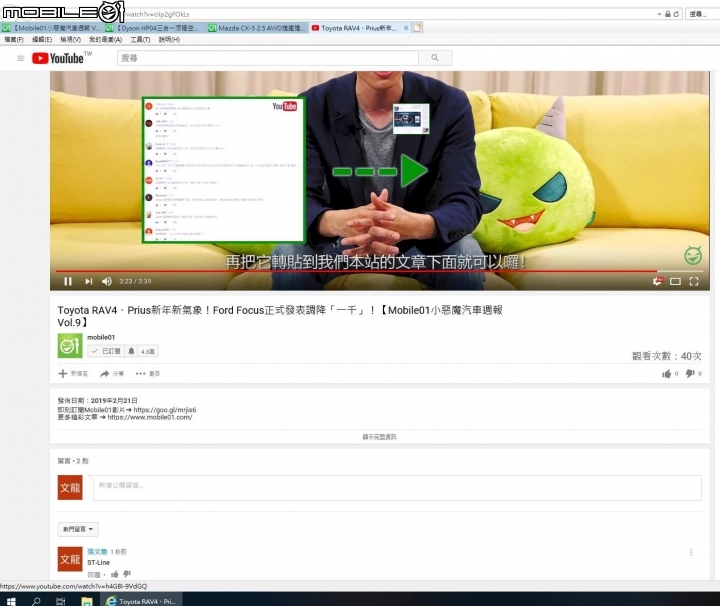Open the Windows Start menu
720x606 pixels.
11,601
